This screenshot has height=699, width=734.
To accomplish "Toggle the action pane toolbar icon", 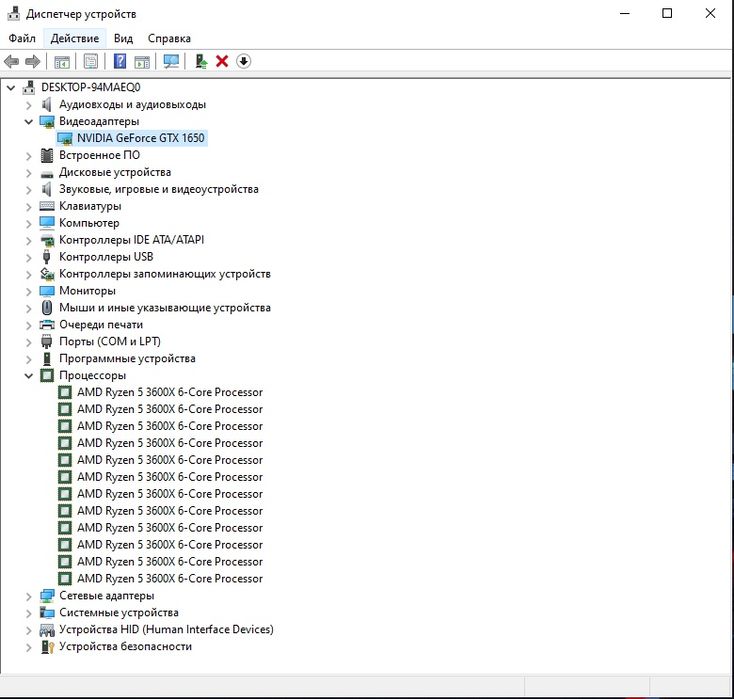I will pos(142,61).
